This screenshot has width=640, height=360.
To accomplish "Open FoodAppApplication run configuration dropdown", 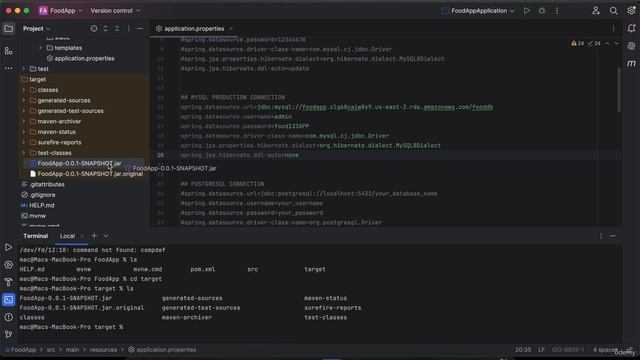I will point(478,11).
